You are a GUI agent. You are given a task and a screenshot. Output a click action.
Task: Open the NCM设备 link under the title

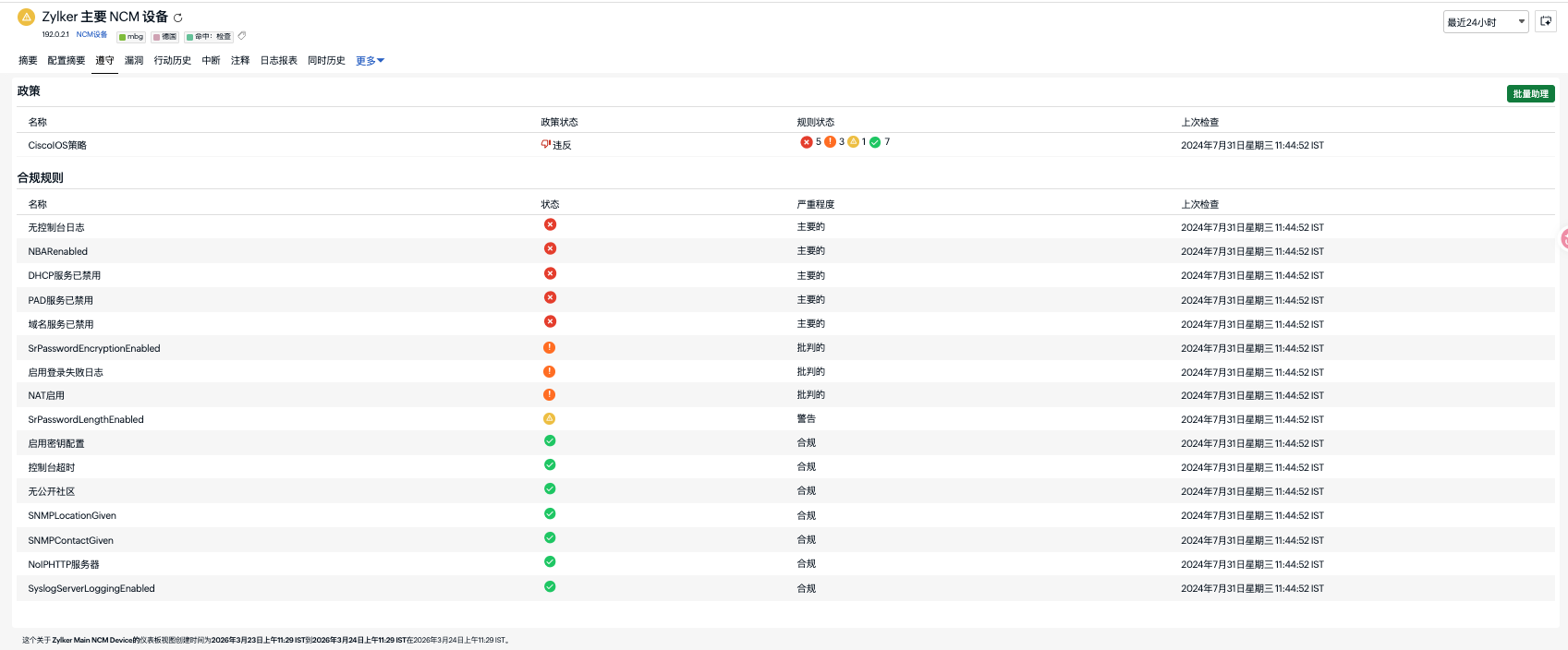[x=91, y=35]
